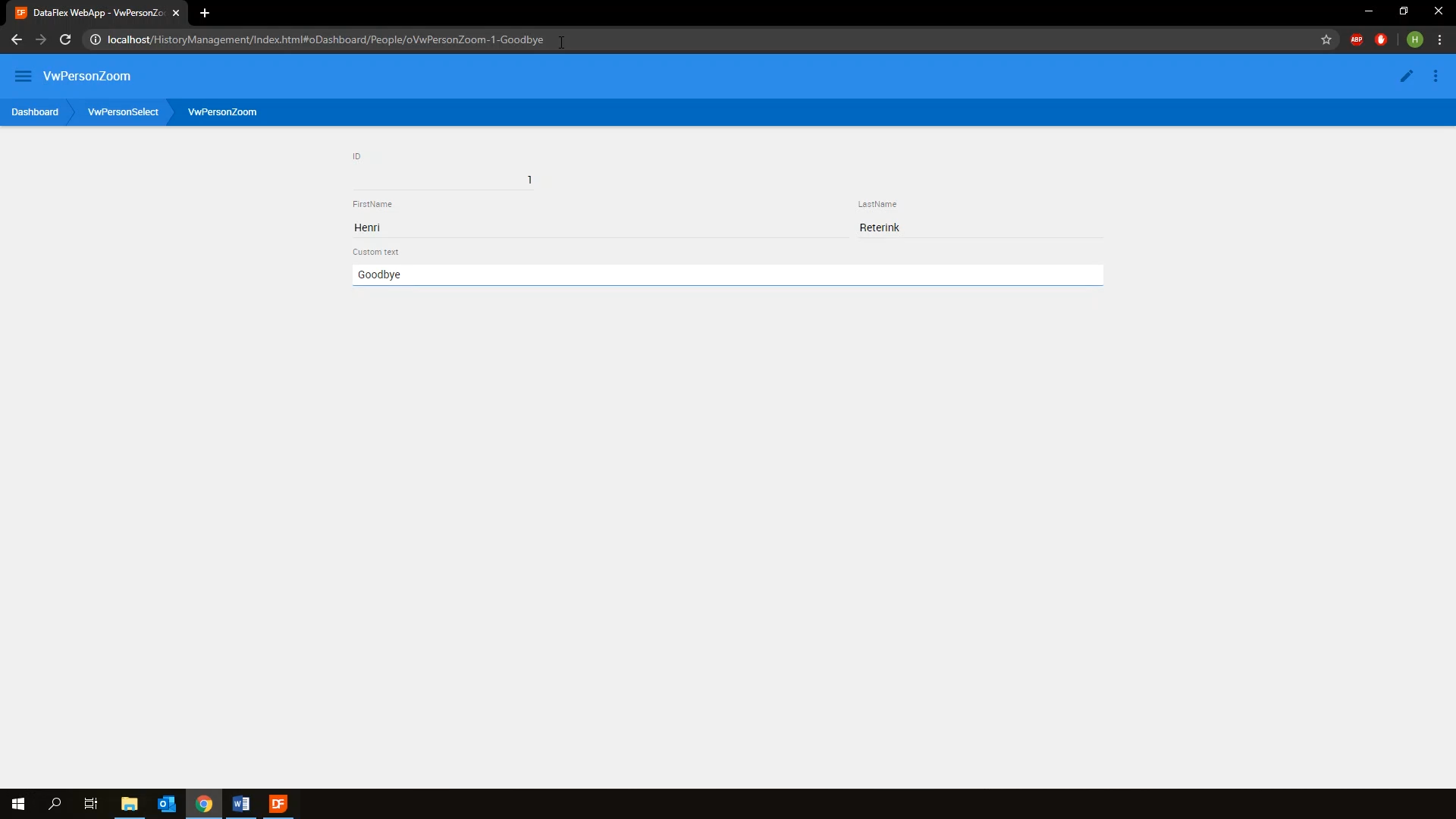Open the hamburger navigation menu
Screen dimensions: 1456x819
pyautogui.click(x=23, y=76)
